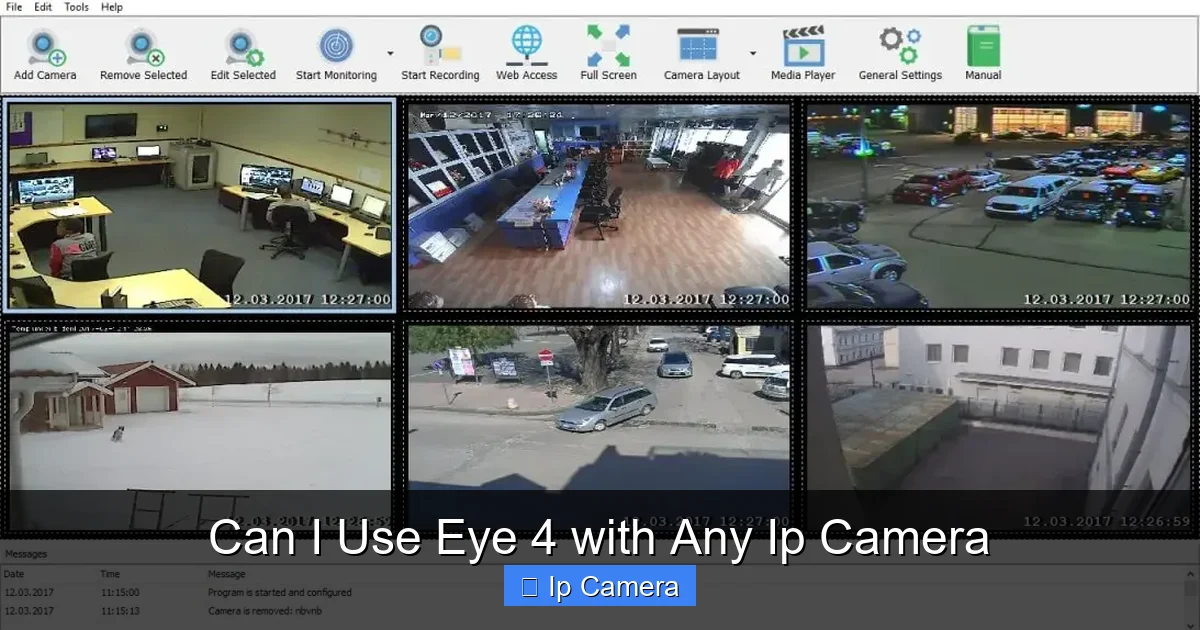
Task: Expand Camera Layout dropdown arrow
Action: pyautogui.click(x=753, y=53)
